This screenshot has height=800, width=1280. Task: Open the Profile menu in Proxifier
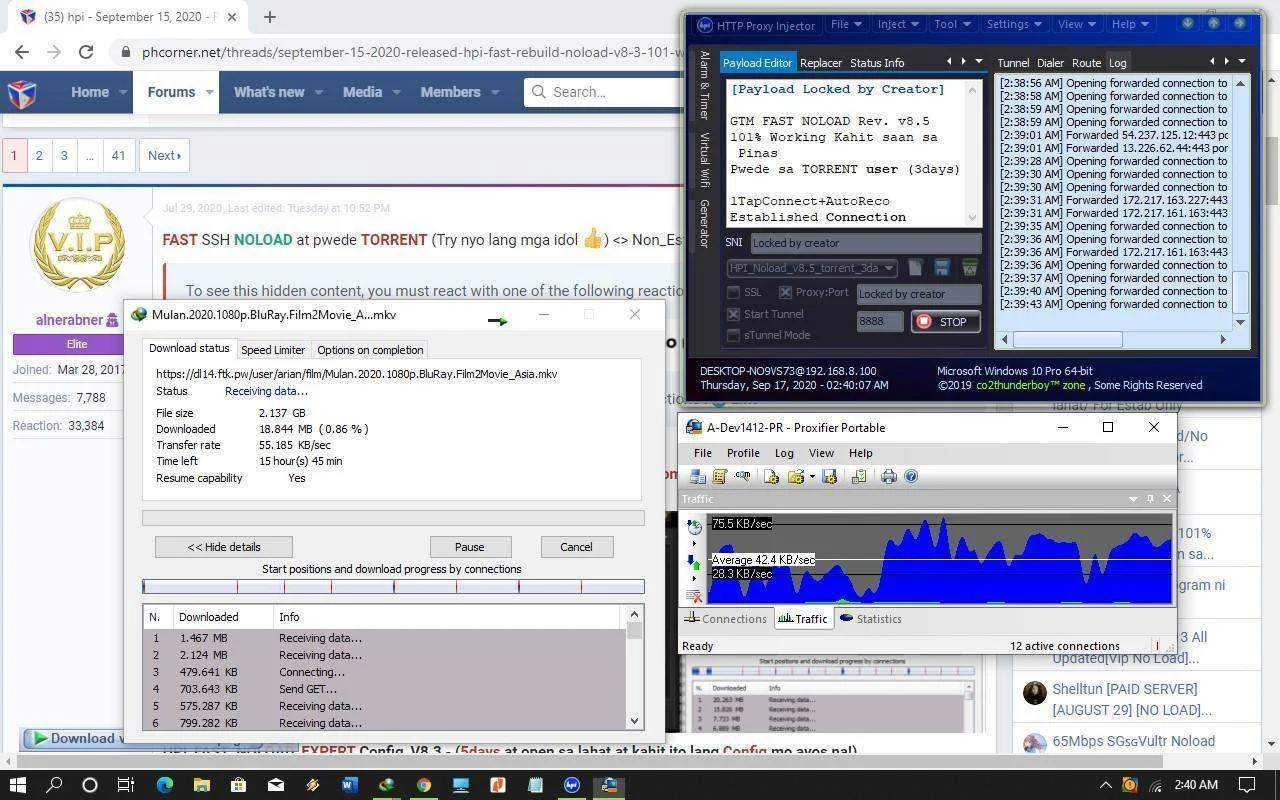point(743,453)
